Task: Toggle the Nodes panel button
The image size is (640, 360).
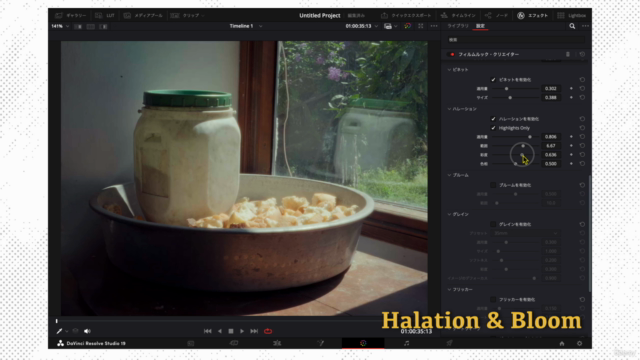Action: click(496, 16)
